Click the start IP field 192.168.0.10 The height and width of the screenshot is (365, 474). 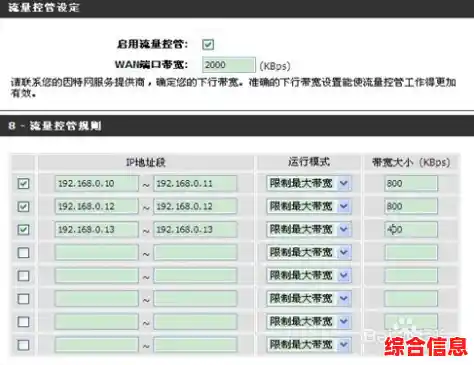point(97,183)
